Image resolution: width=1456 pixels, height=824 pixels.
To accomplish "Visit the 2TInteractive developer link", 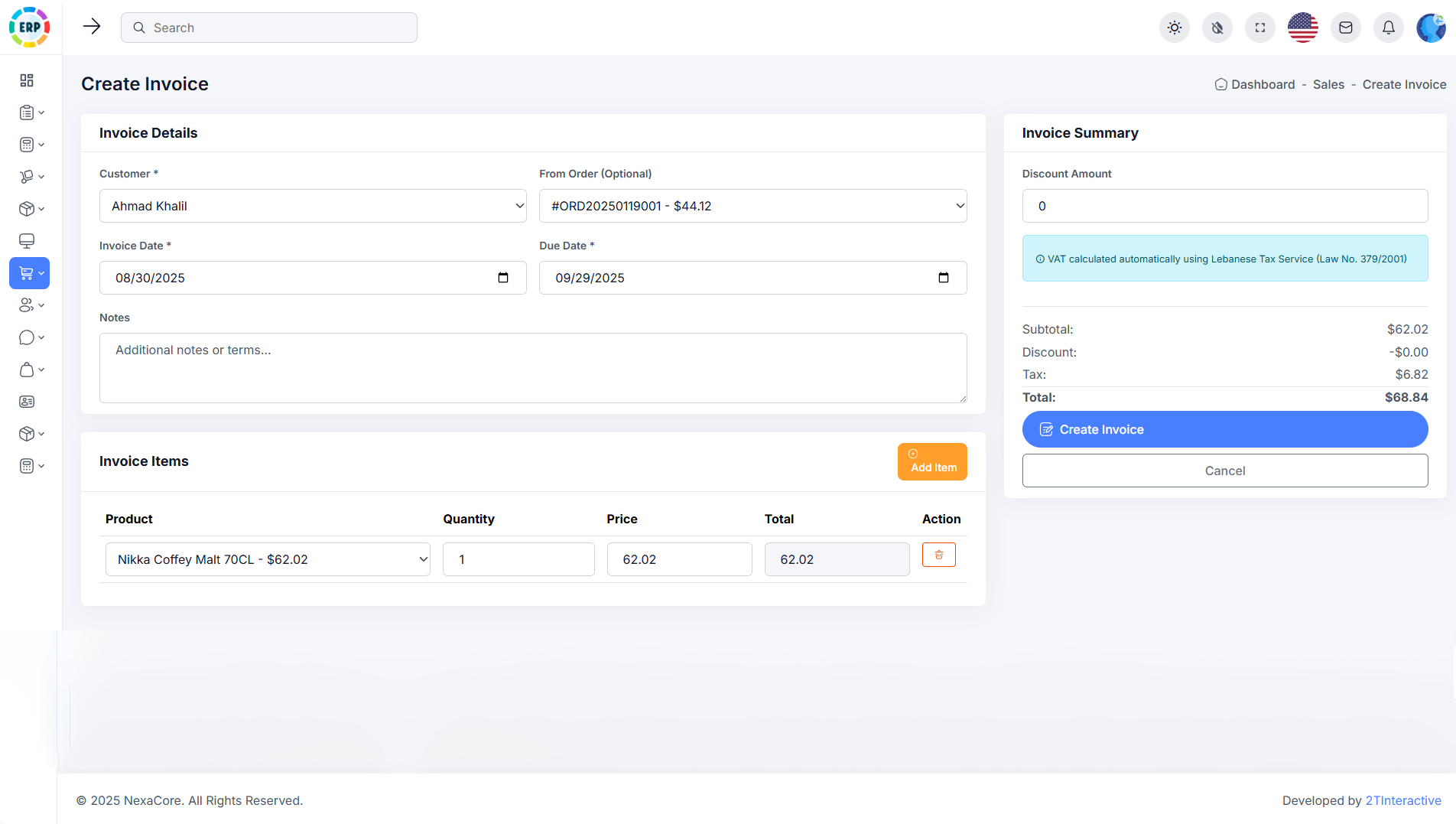I will pos(1404,800).
